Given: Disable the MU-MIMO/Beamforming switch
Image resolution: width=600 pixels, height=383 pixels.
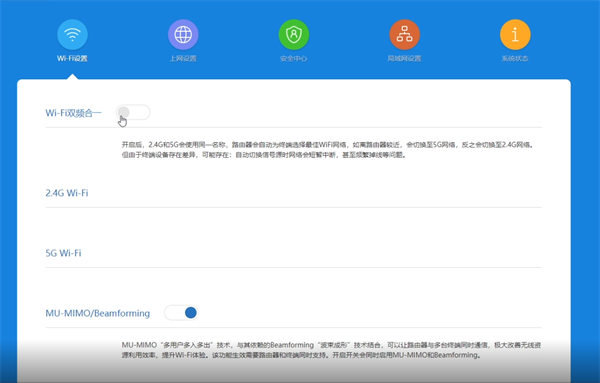Looking at the screenshot, I should coord(181,313).
